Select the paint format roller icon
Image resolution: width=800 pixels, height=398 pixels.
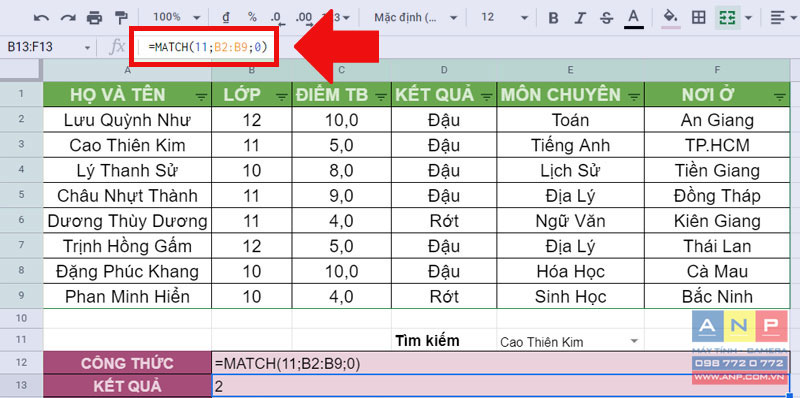coord(121,18)
